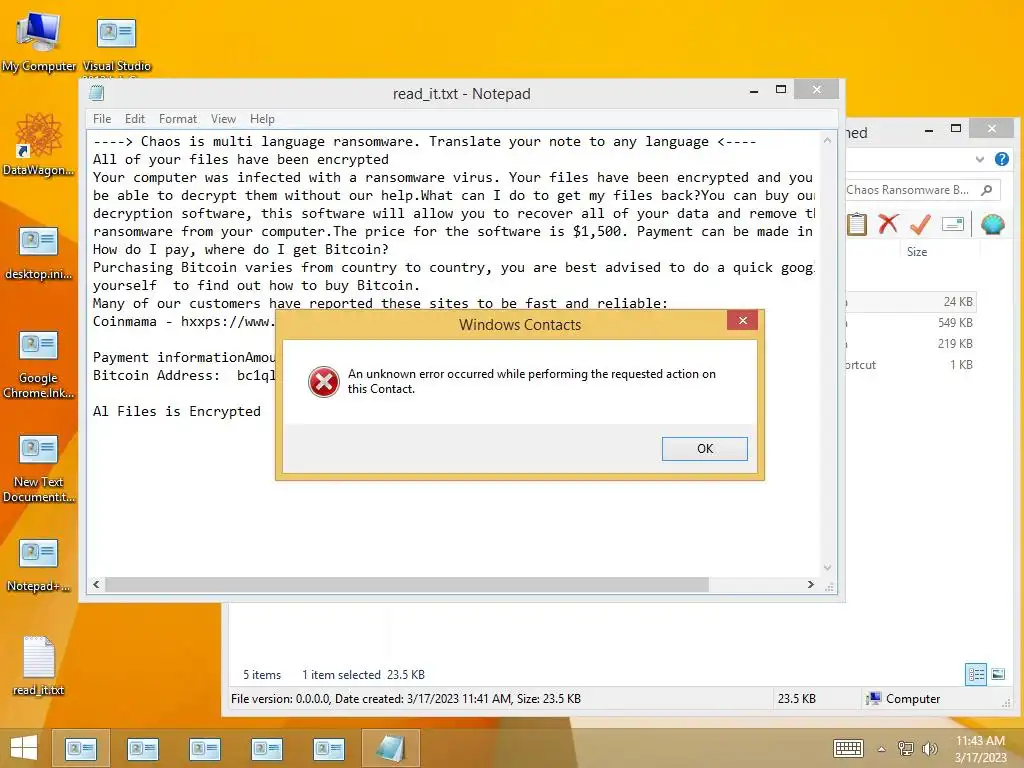The height and width of the screenshot is (768, 1024).
Task: Switch Explorer to details view
Action: 976,674
